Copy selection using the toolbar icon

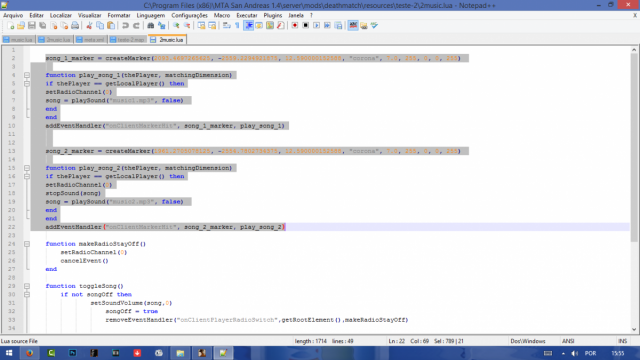pyautogui.click(x=100, y=26)
